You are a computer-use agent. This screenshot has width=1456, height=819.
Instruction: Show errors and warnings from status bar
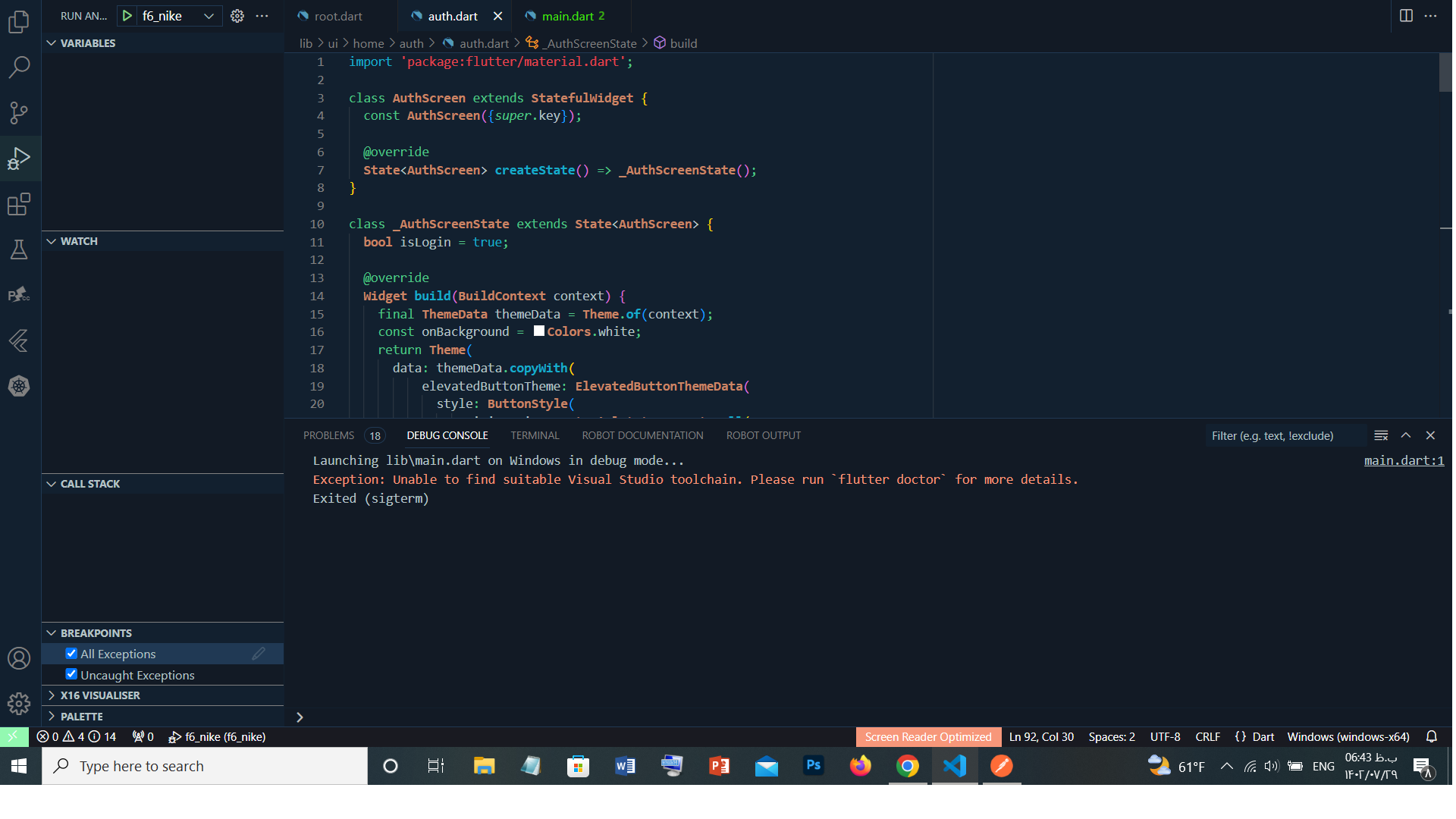tap(77, 737)
